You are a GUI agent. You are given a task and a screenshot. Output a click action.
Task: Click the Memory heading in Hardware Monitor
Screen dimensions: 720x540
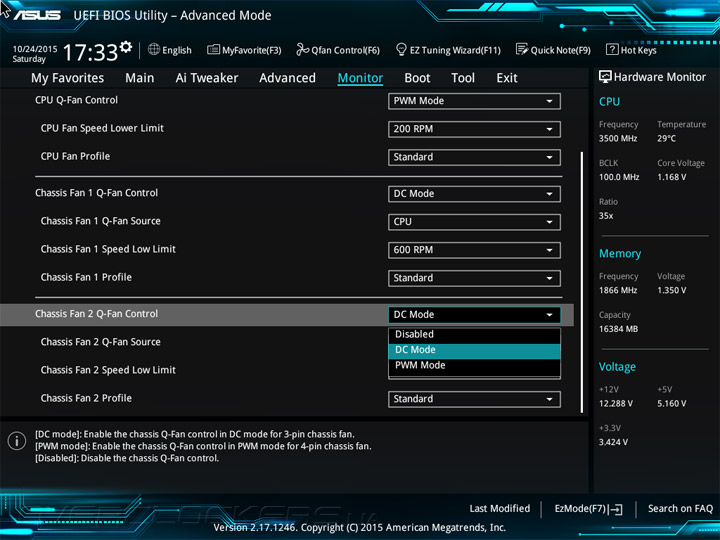pyautogui.click(x=620, y=254)
